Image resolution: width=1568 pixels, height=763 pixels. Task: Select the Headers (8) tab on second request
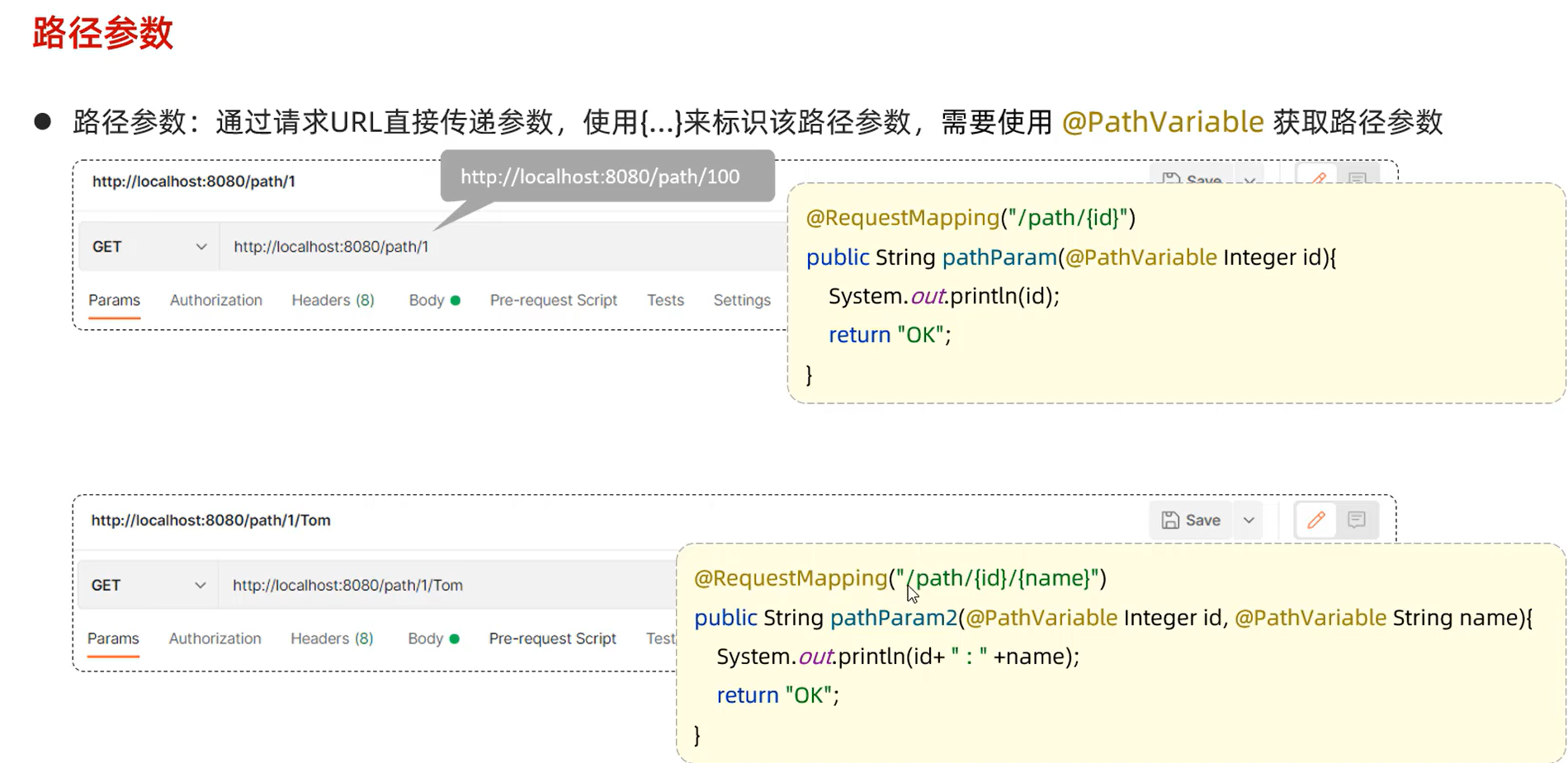coord(331,638)
